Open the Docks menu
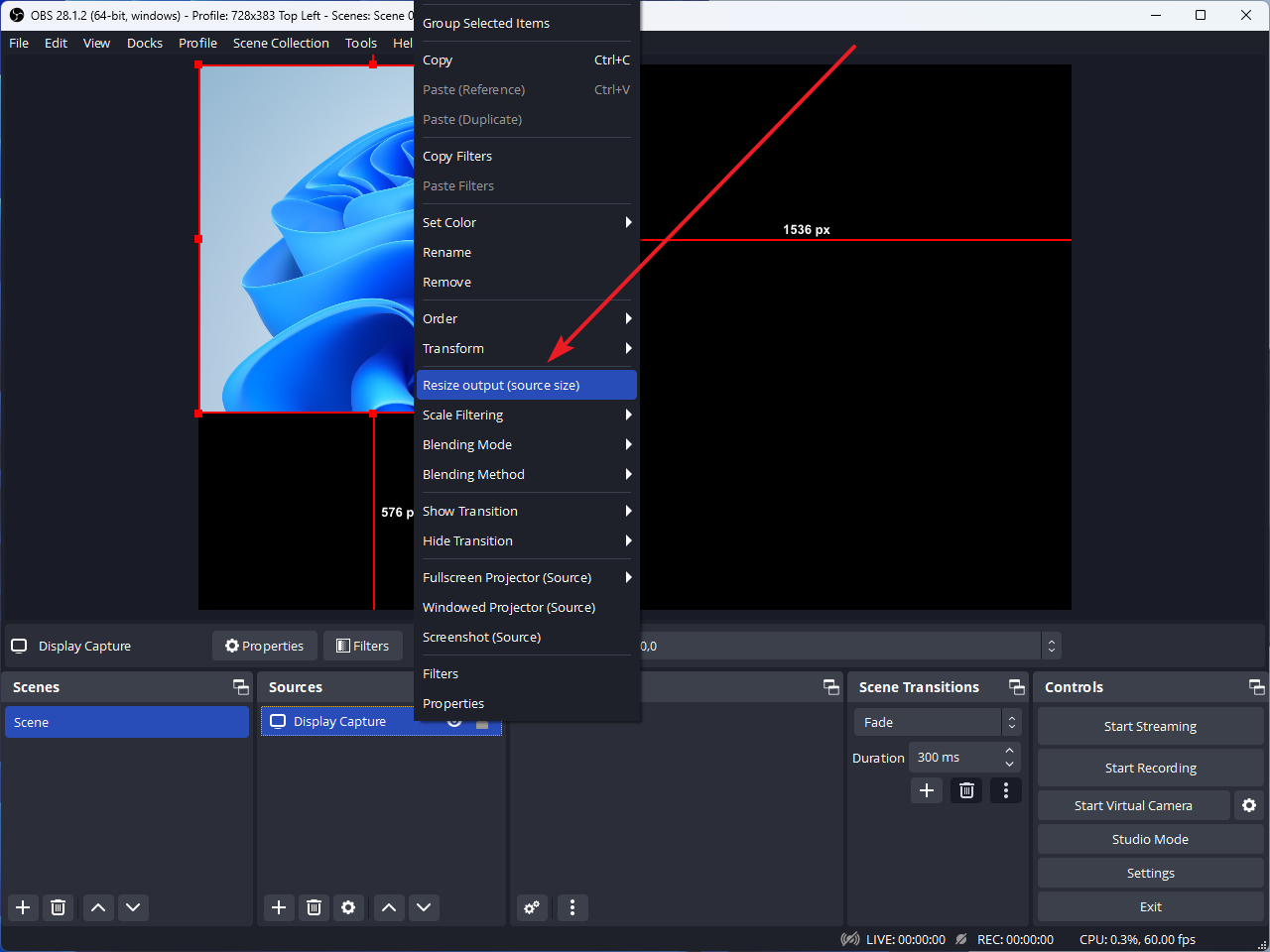Viewport: 1270px width, 952px height. [x=145, y=43]
